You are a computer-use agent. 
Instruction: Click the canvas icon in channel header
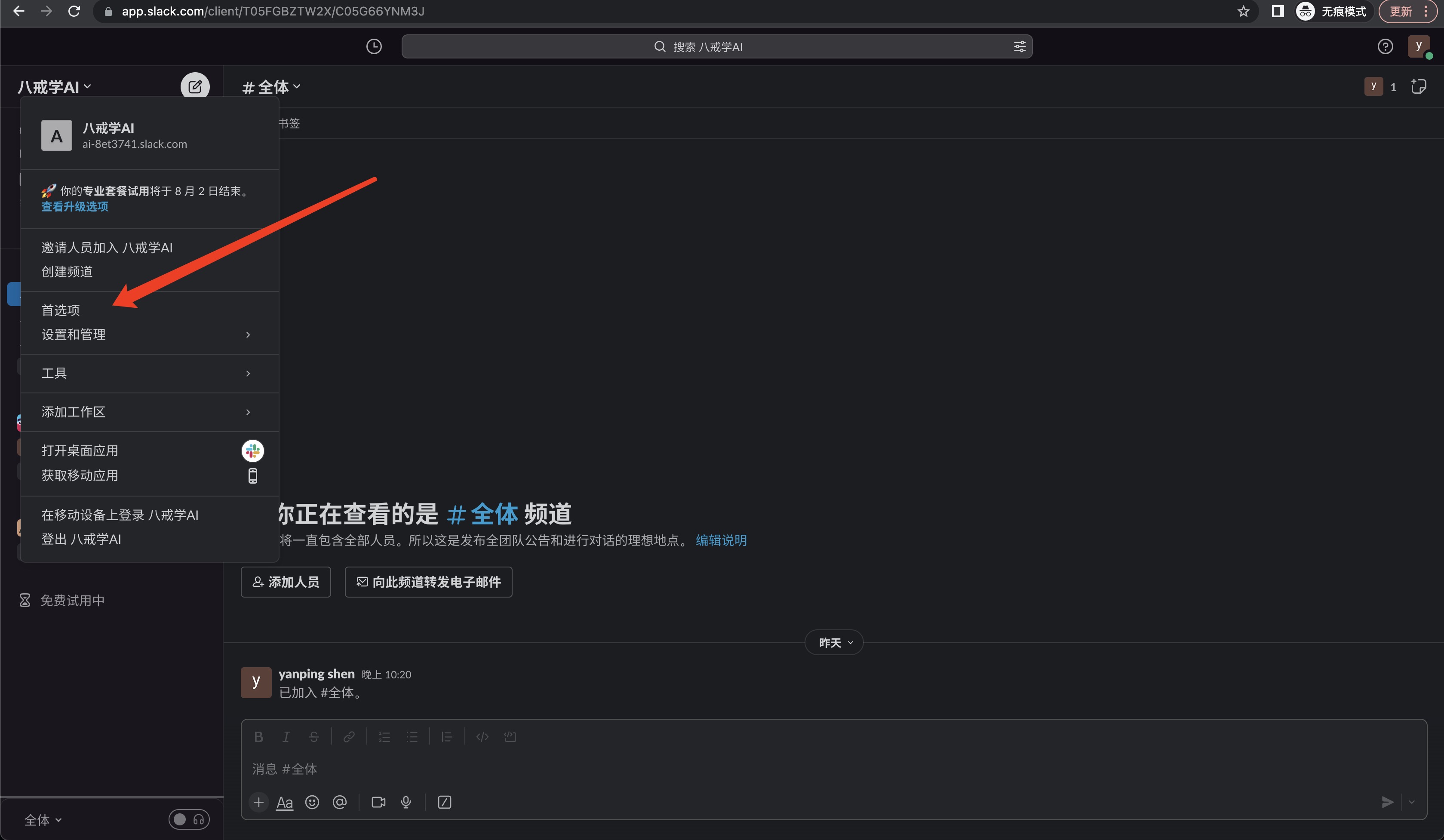(x=1418, y=86)
